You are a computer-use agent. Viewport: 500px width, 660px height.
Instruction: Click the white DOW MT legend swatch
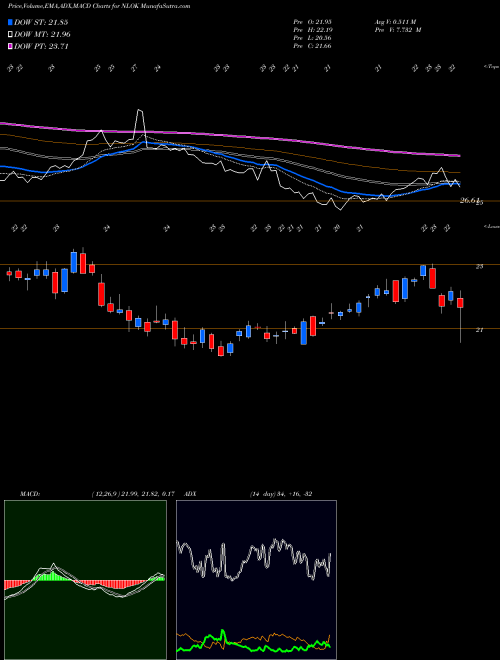[x=10, y=35]
